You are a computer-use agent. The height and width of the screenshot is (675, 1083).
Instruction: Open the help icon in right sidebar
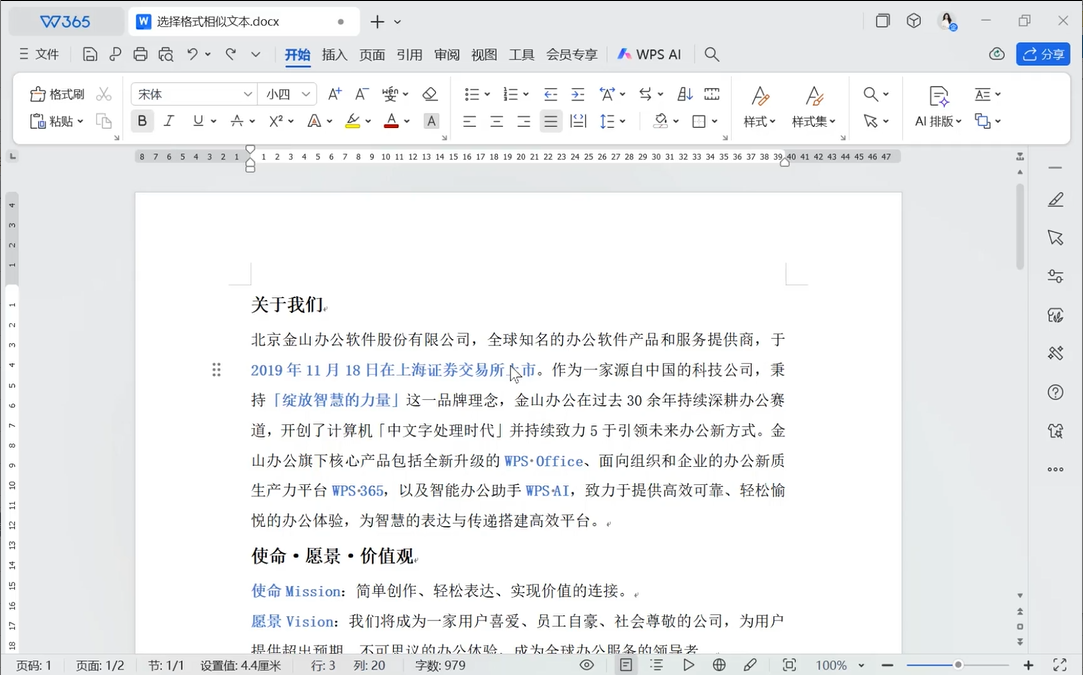(x=1055, y=392)
